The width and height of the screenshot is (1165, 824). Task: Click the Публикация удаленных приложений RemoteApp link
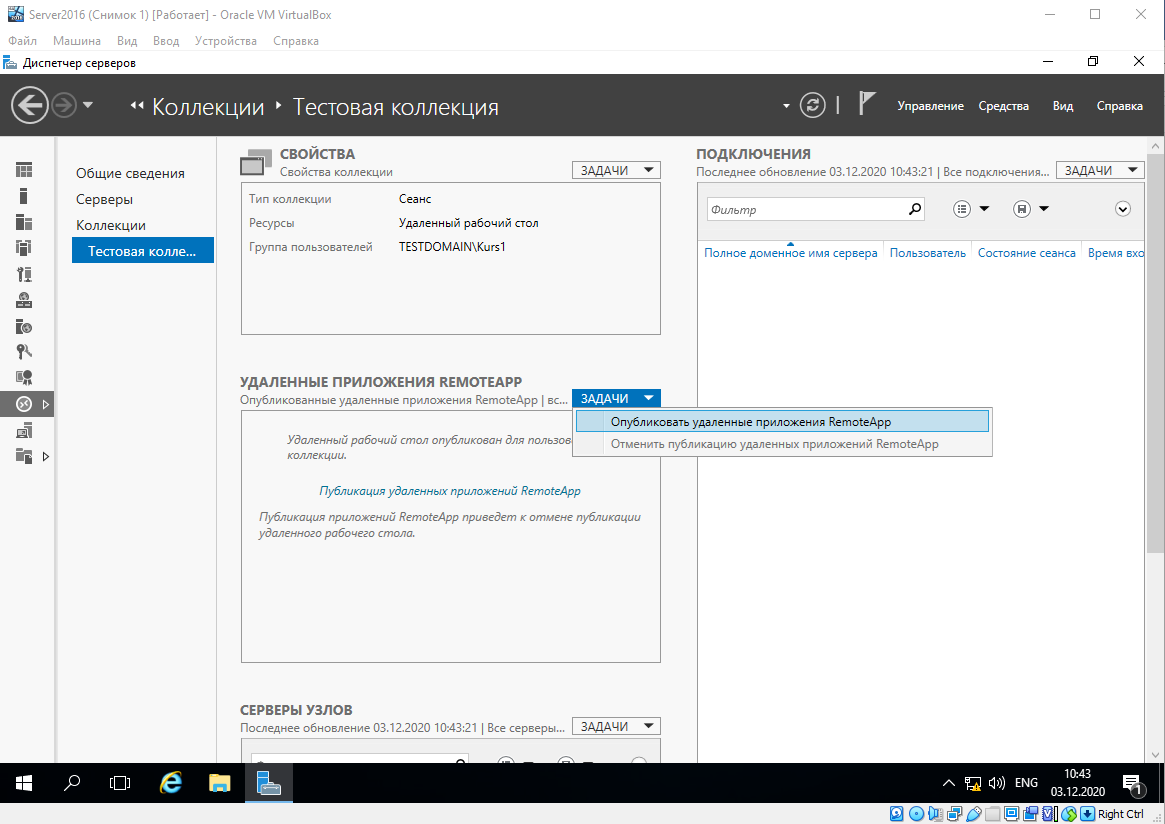coord(449,491)
